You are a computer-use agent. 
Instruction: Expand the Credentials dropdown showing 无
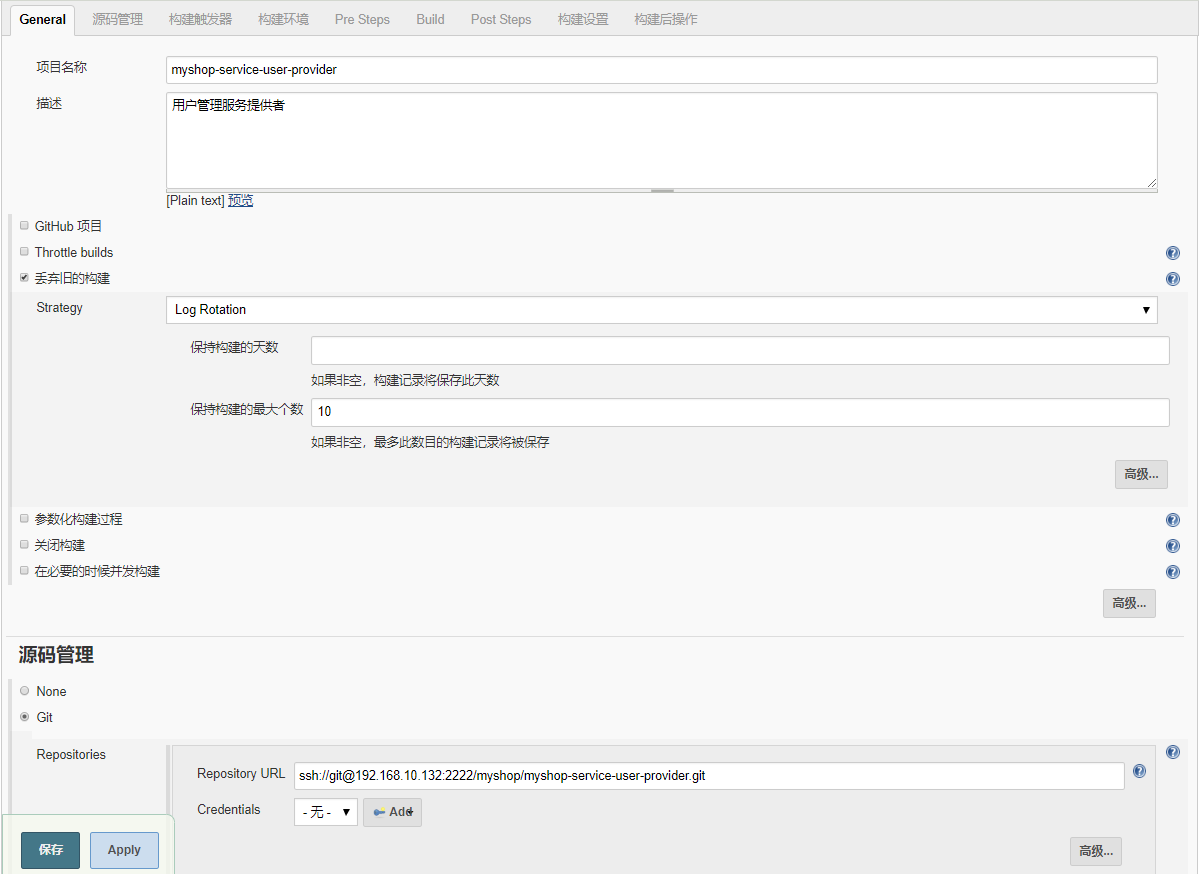click(325, 812)
